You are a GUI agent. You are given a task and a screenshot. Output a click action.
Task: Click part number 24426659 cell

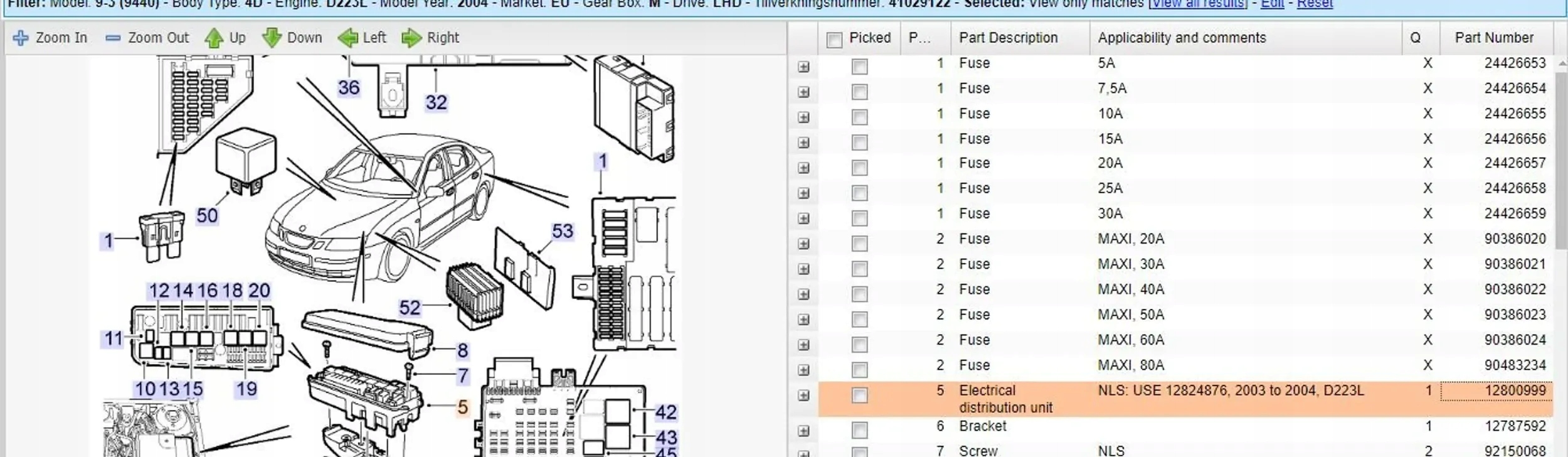pos(1515,213)
